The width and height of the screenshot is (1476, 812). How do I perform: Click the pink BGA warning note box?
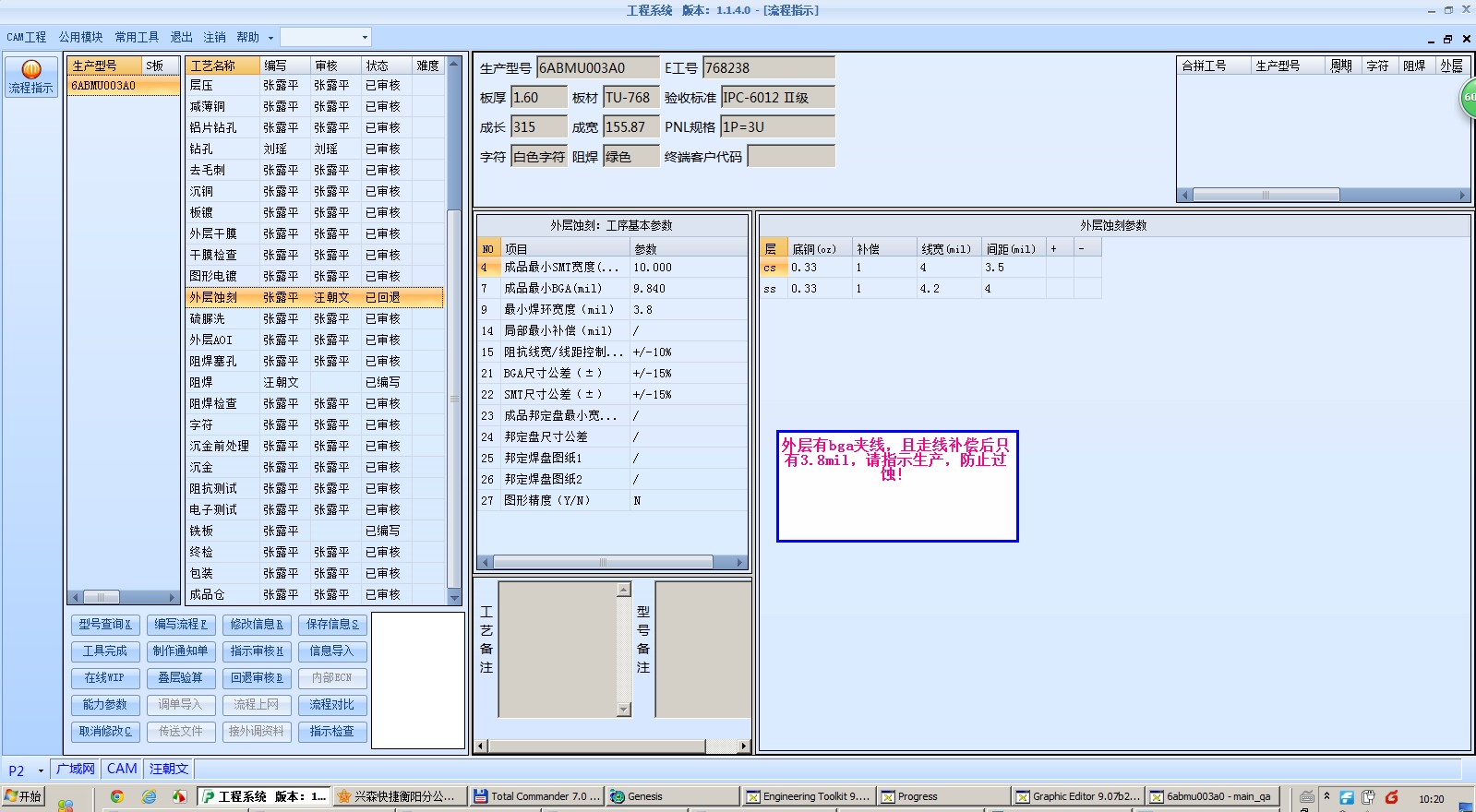click(x=897, y=485)
